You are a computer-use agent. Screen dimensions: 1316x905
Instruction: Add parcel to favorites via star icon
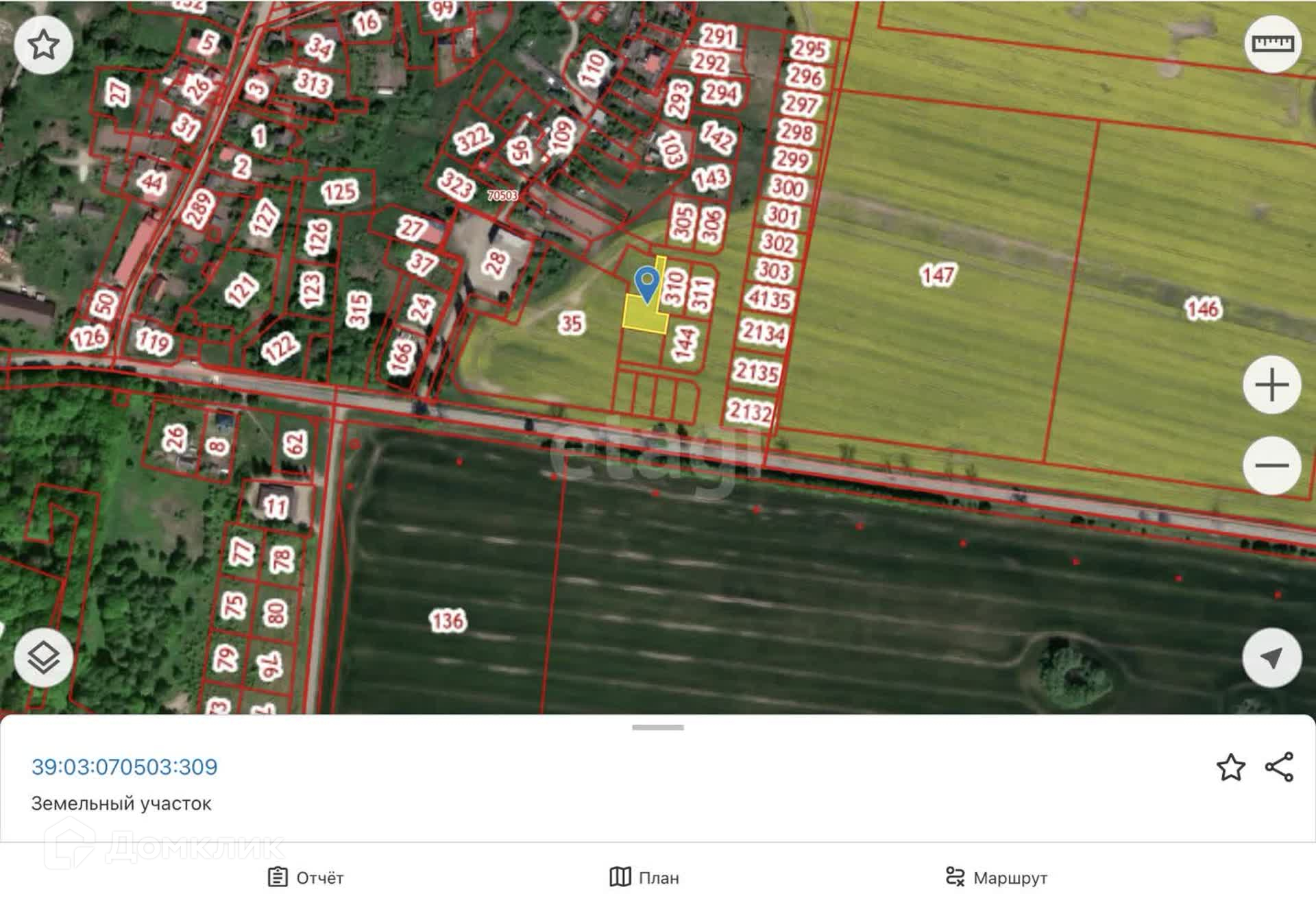(1230, 767)
